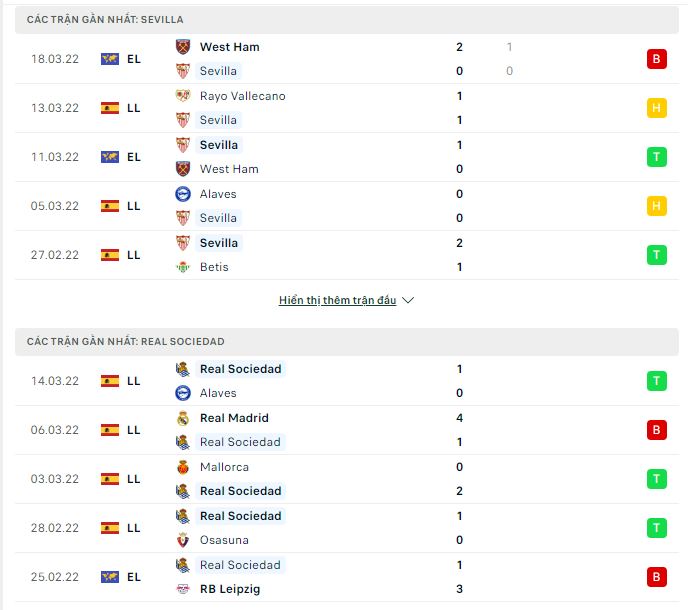
Task: Open the Real Sociedad vs Alaves team link
Action: tap(240, 369)
